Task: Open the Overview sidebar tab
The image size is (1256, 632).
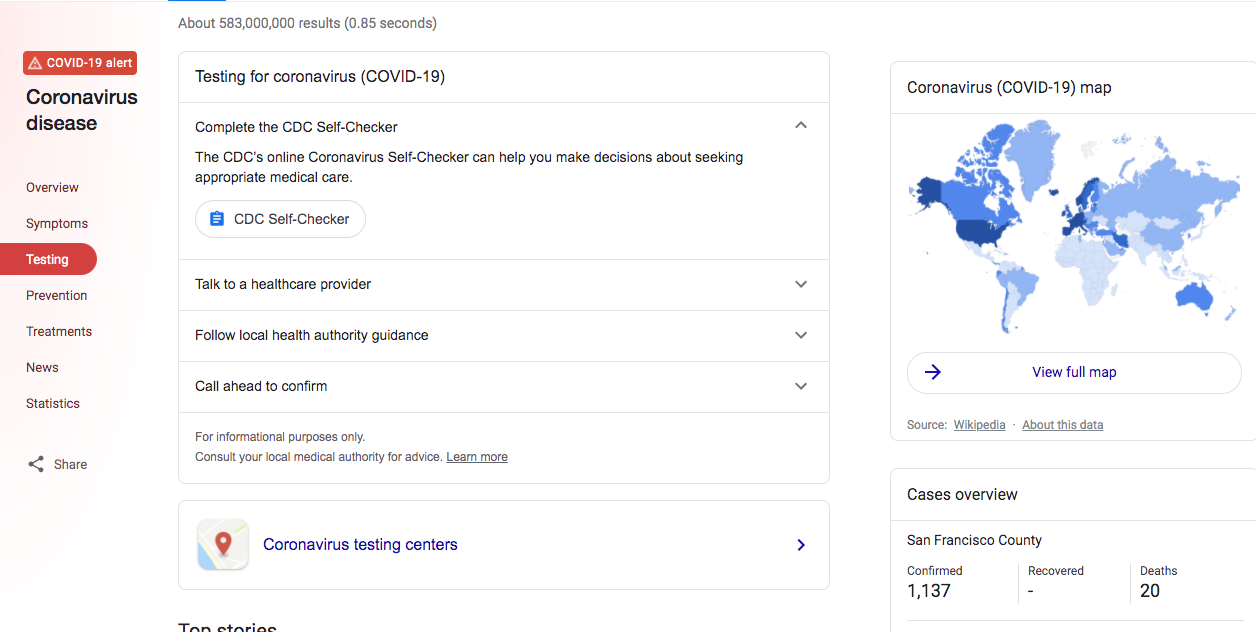Action: pos(52,187)
